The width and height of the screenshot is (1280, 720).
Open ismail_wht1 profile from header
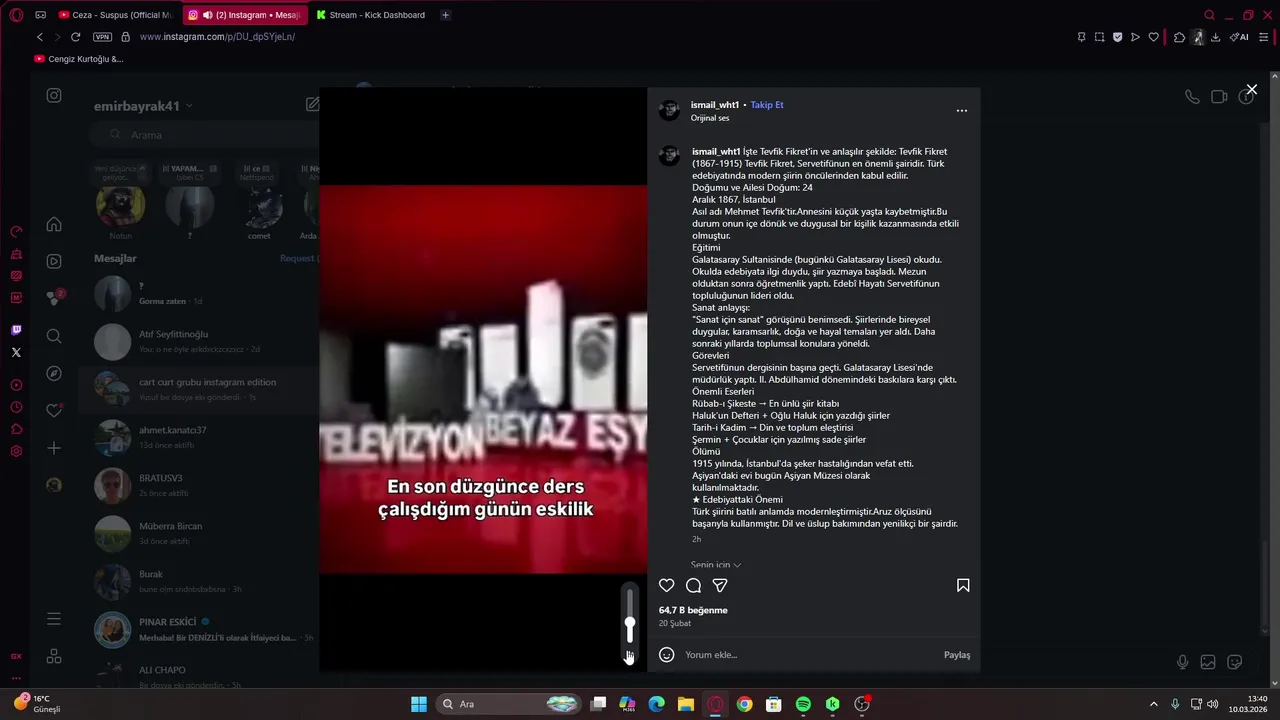click(714, 105)
